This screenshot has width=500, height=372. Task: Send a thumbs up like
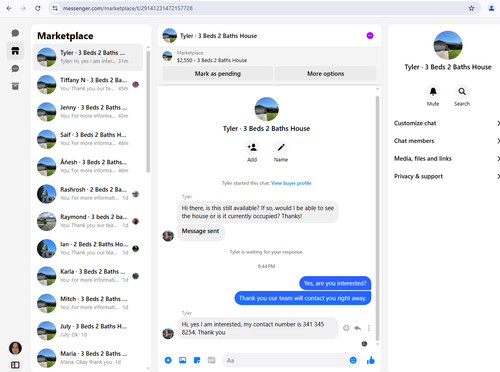(x=371, y=360)
